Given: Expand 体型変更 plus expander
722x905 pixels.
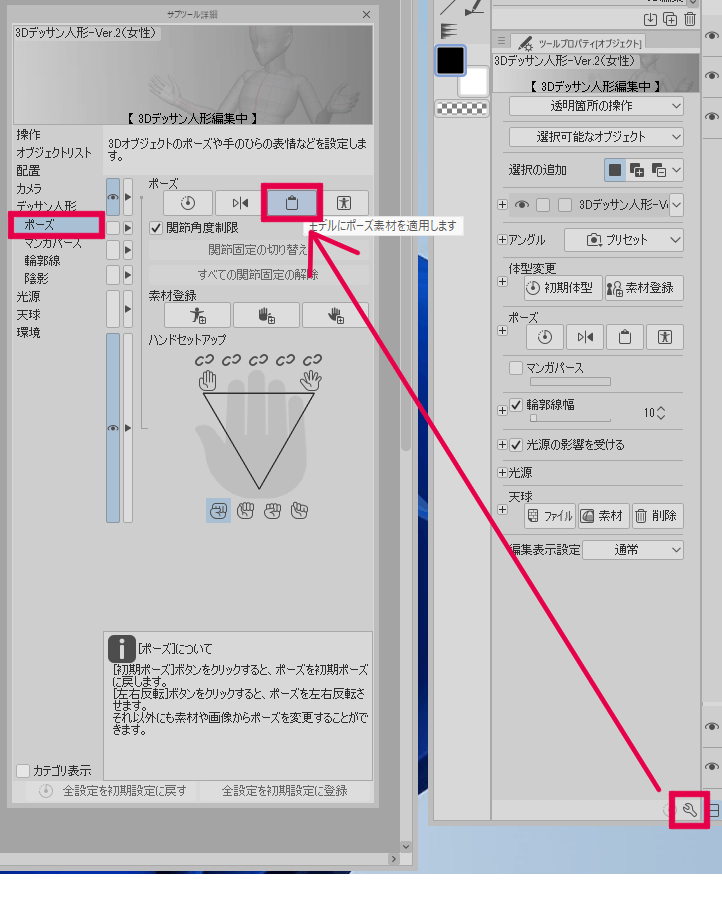Looking at the screenshot, I should click(503, 282).
